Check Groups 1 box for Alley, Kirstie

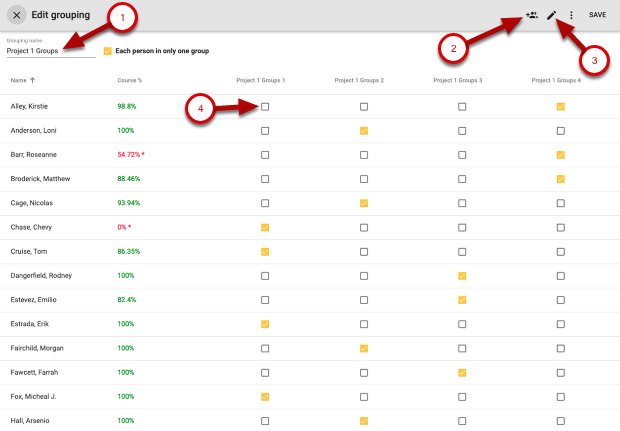pyautogui.click(x=265, y=106)
